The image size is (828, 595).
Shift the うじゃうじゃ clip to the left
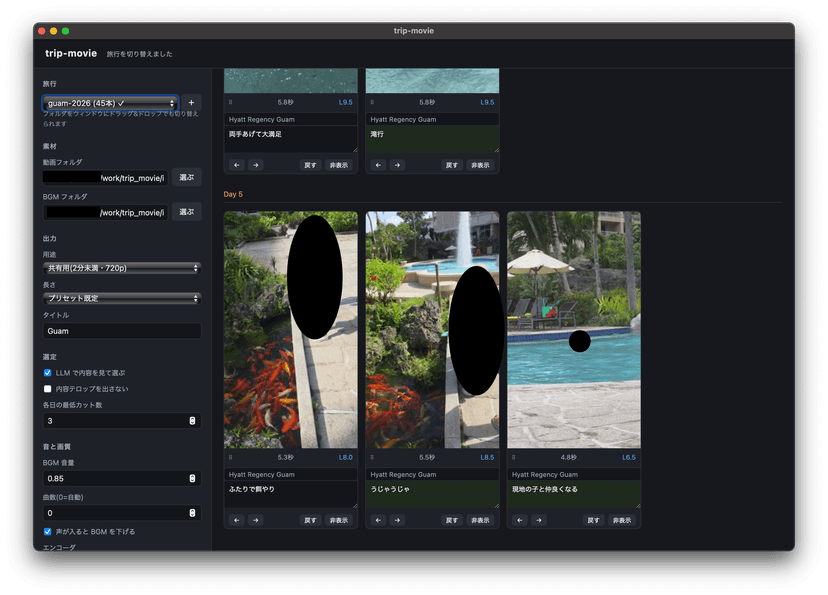[x=378, y=520]
